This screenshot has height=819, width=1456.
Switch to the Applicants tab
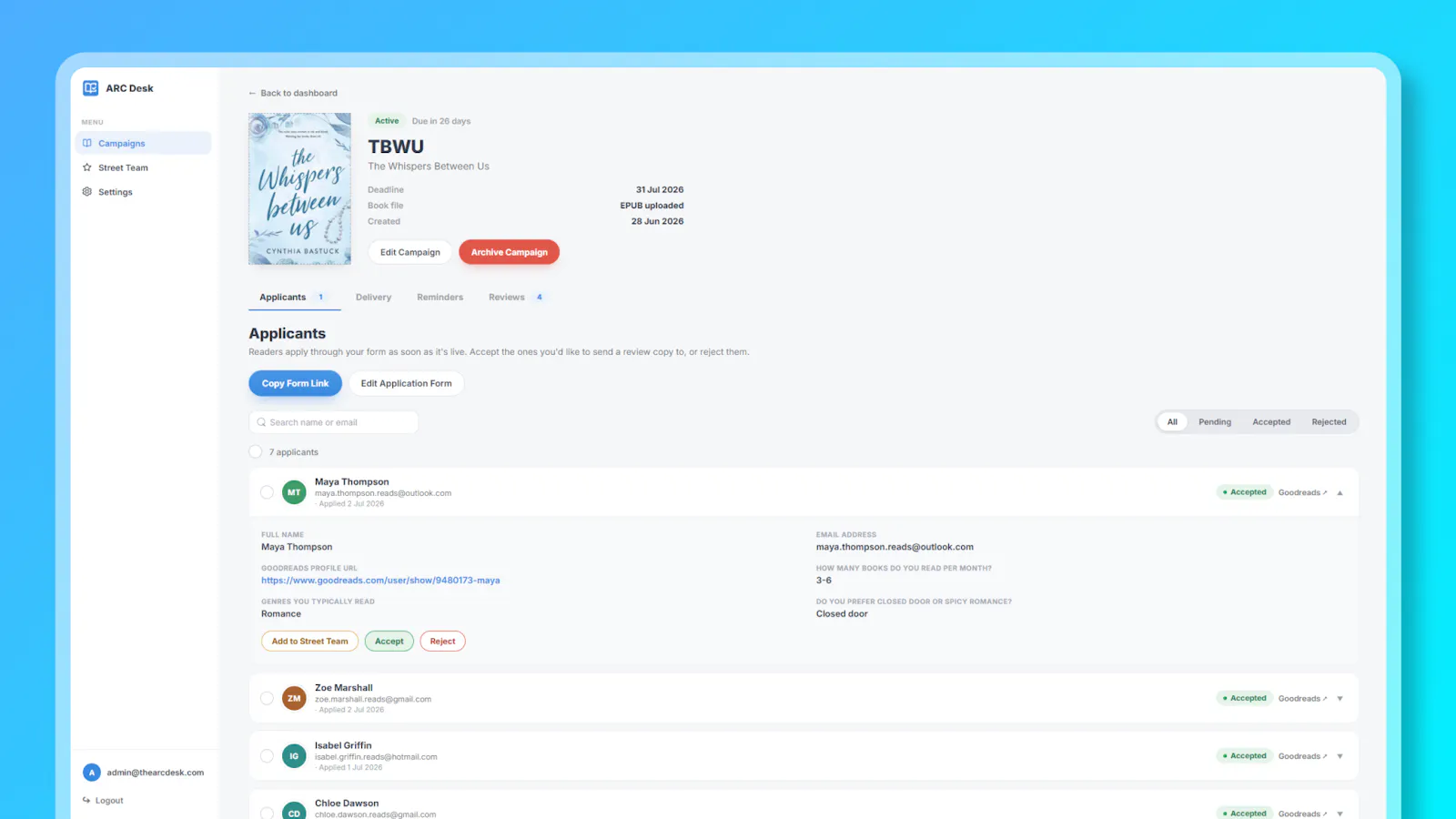click(294, 298)
